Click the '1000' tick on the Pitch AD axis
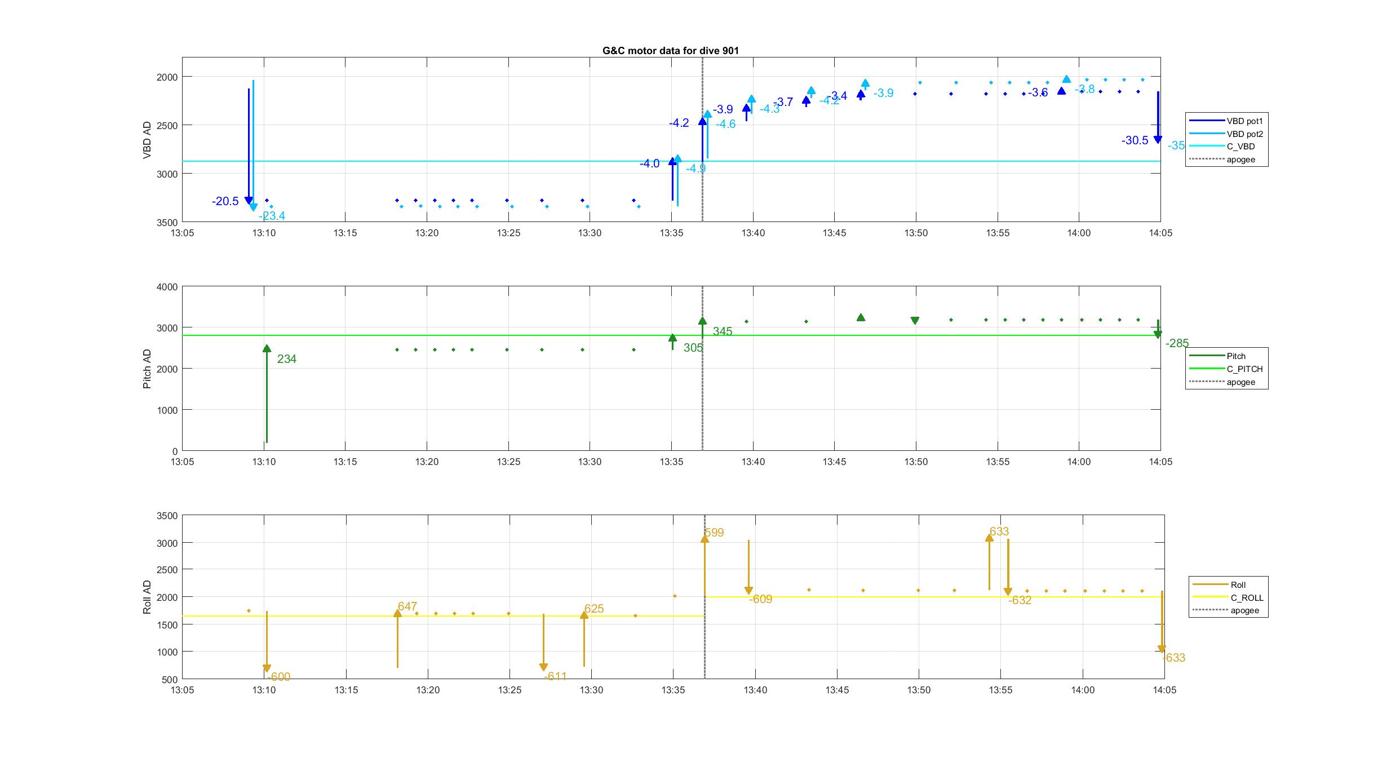1400x764 pixels. point(167,411)
